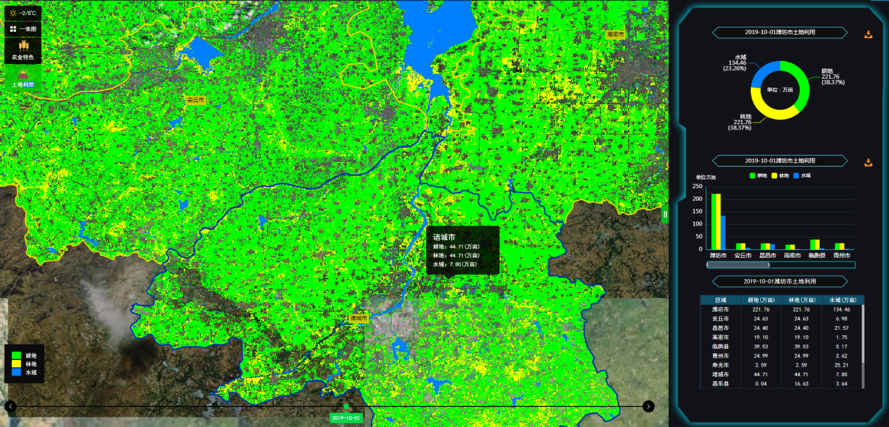
Task: Select the 寿光市 table row
Action: click(720, 365)
